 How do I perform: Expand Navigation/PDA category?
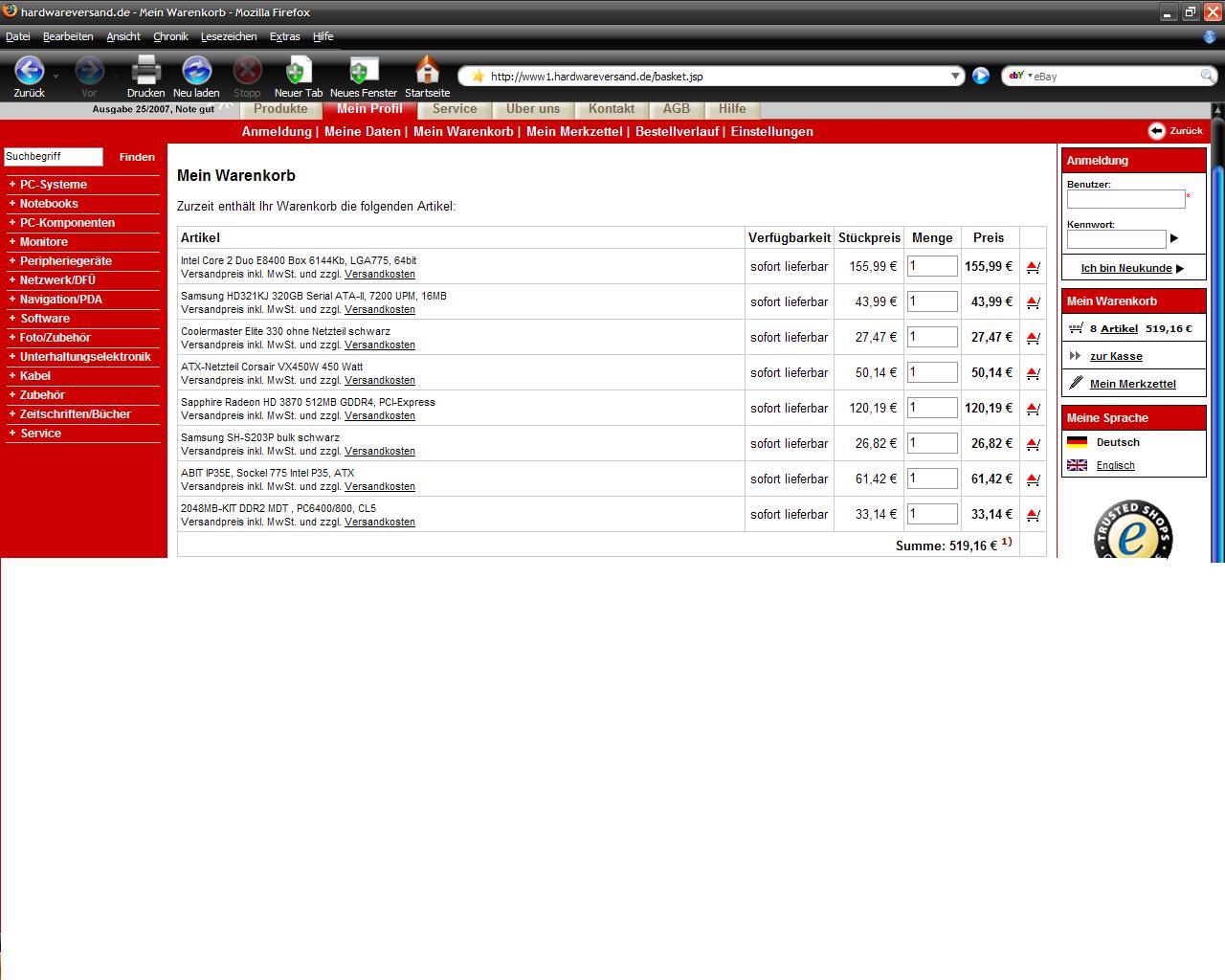coord(60,300)
